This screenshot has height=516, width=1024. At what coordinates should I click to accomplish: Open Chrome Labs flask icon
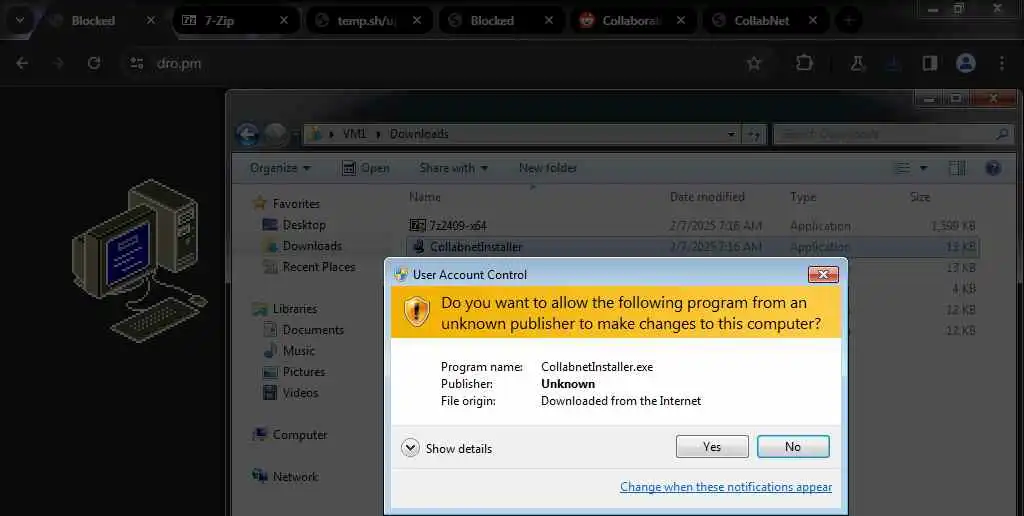point(857,63)
